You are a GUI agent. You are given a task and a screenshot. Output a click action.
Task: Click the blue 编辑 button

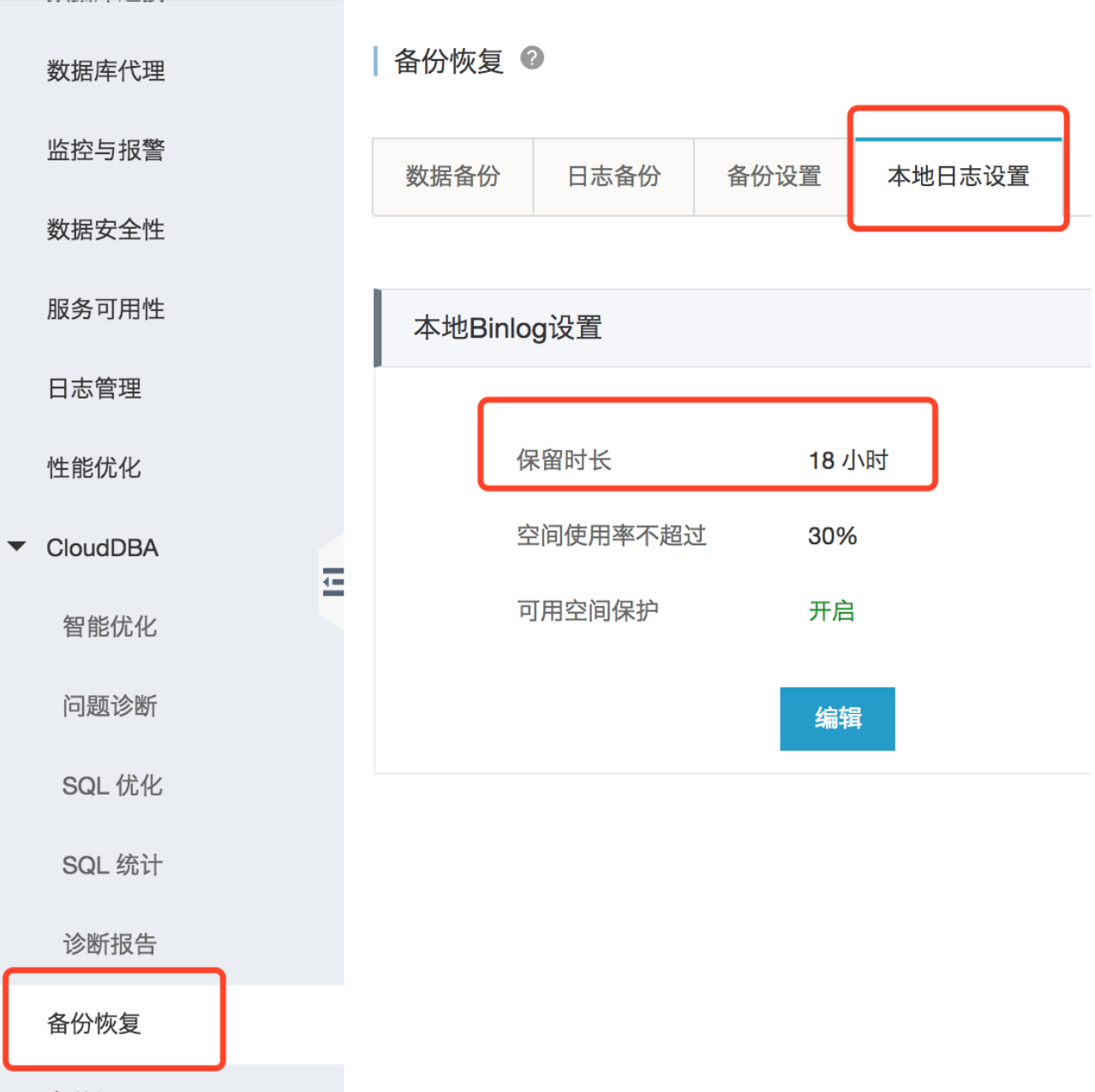coord(837,718)
